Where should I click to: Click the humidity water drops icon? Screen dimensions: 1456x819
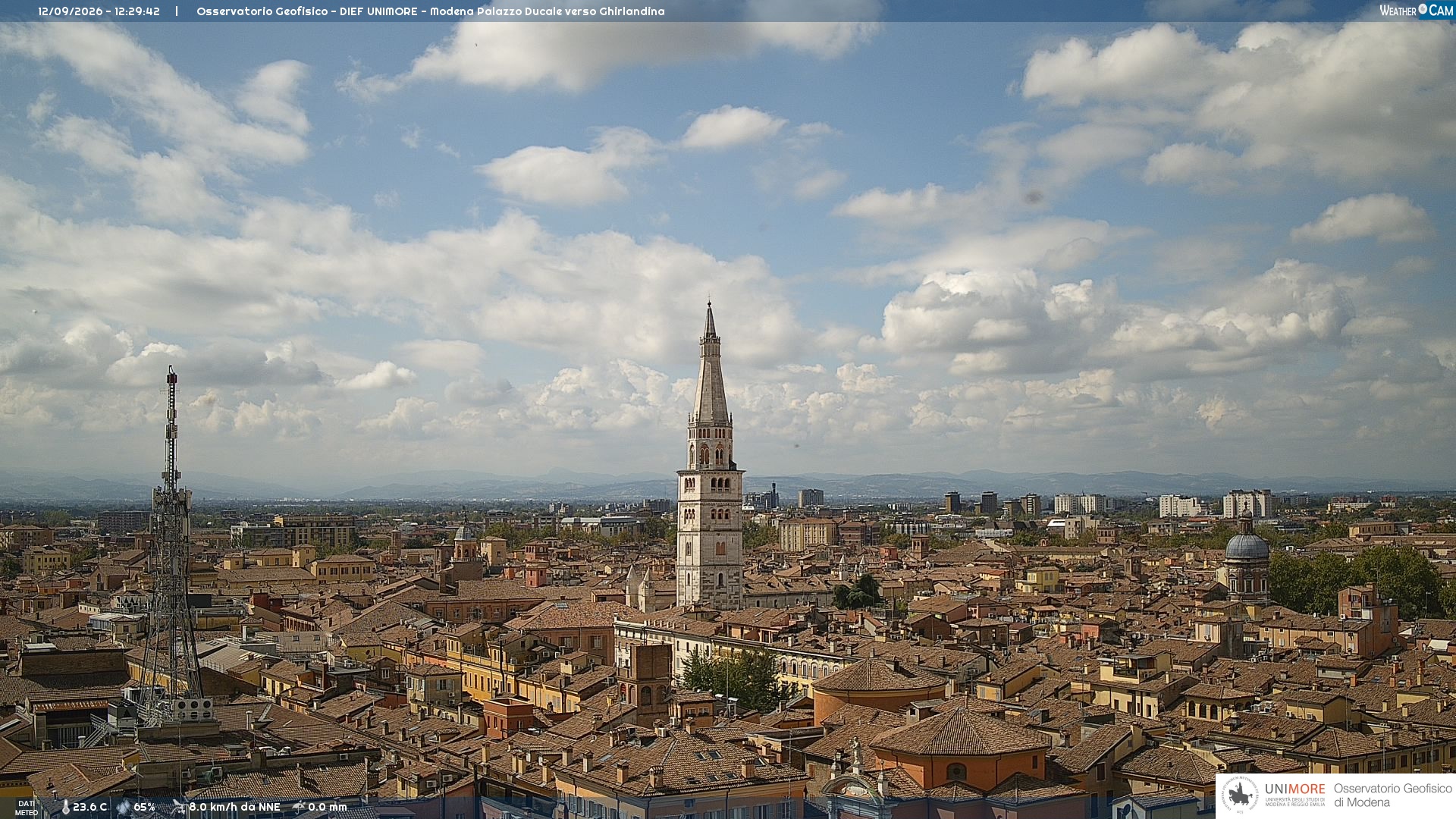(x=123, y=808)
